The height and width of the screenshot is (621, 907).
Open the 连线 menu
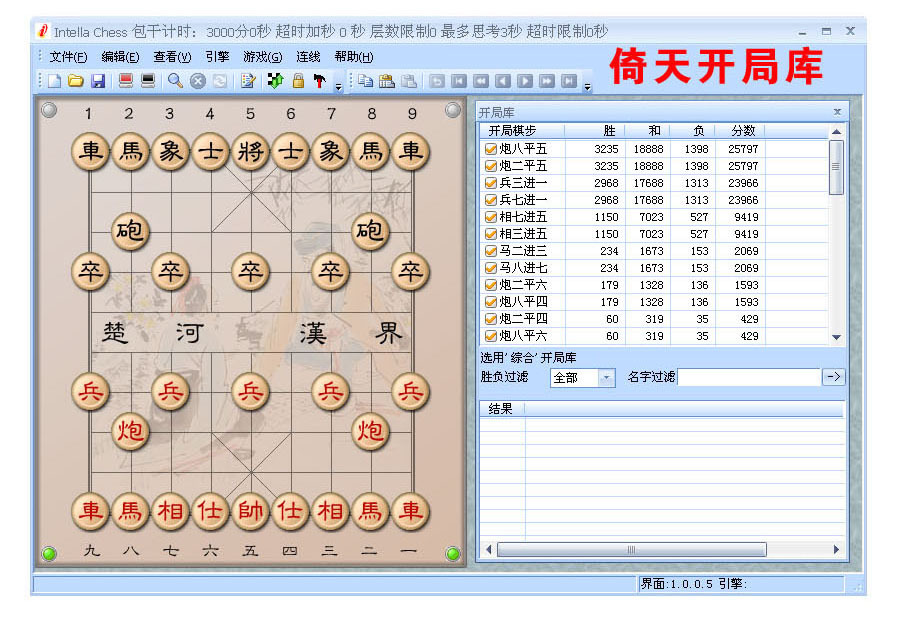pyautogui.click(x=308, y=57)
